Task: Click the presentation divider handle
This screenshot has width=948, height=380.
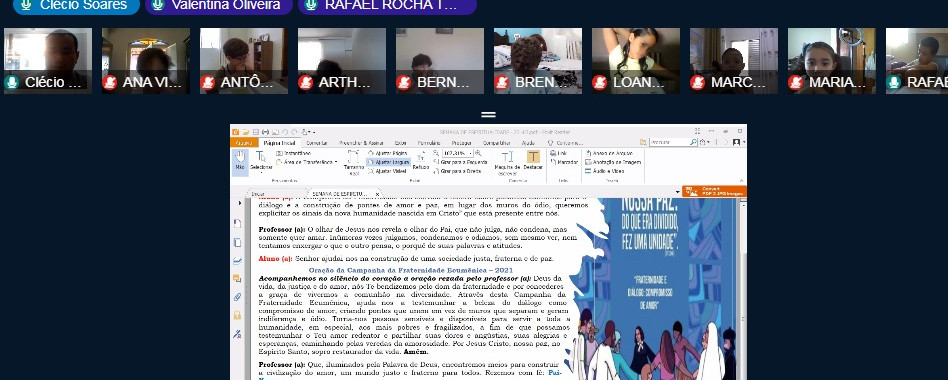Action: [488, 114]
